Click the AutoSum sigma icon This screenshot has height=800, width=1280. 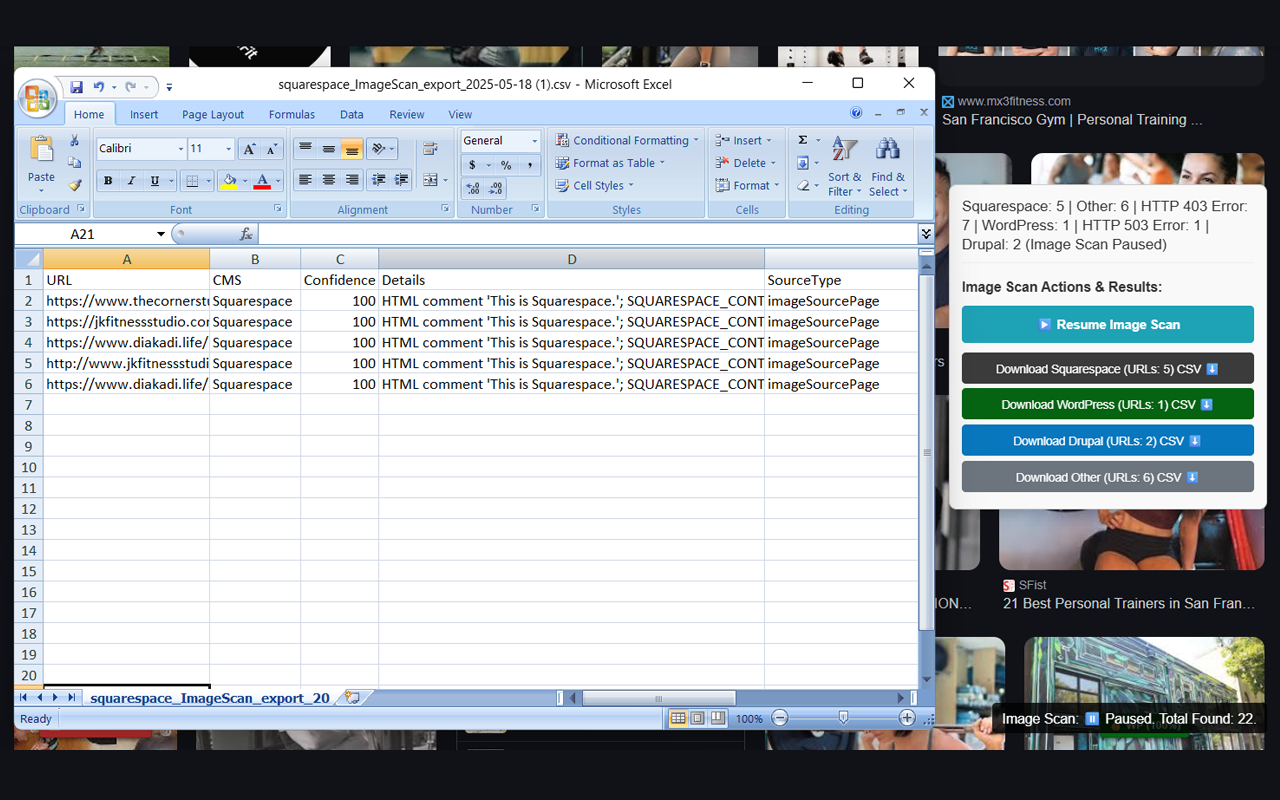pyautogui.click(x=803, y=140)
